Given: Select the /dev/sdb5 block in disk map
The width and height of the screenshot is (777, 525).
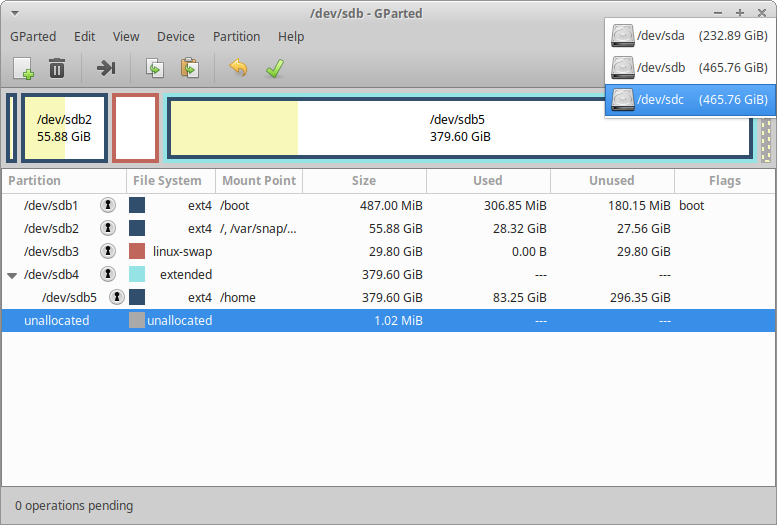Looking at the screenshot, I should [460, 127].
